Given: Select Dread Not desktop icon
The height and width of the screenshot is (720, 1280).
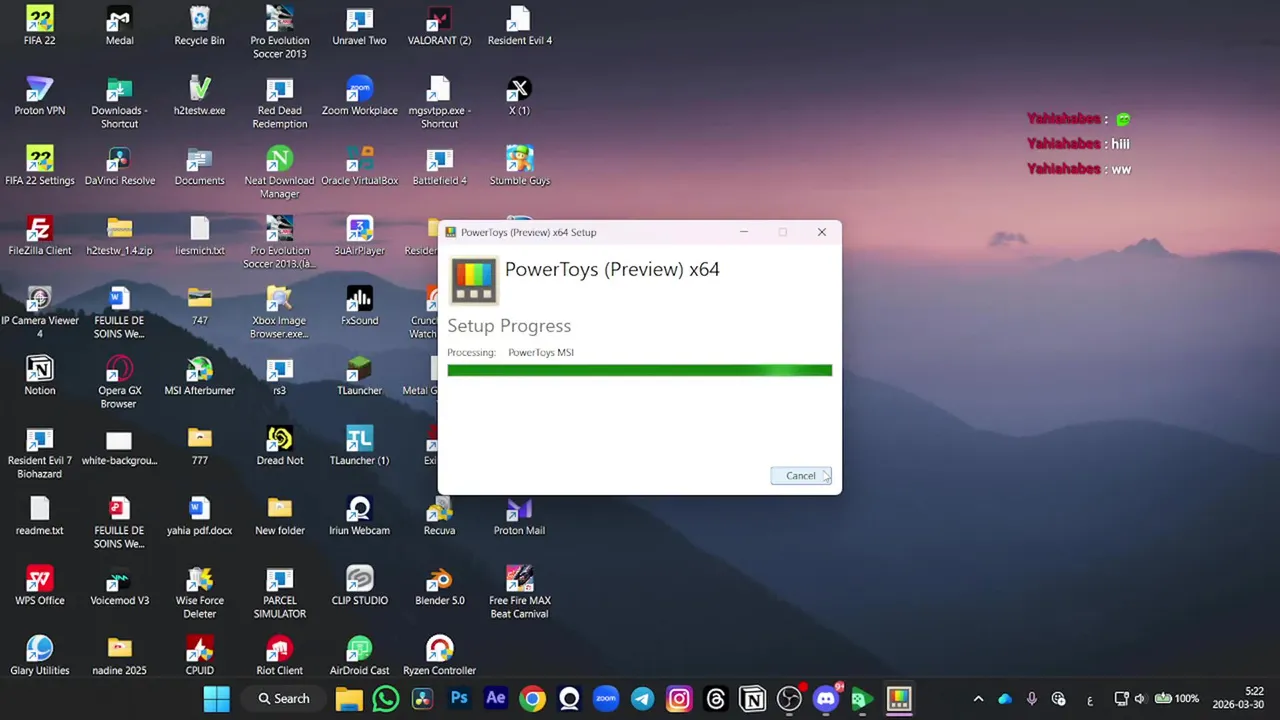Looking at the screenshot, I should [280, 445].
